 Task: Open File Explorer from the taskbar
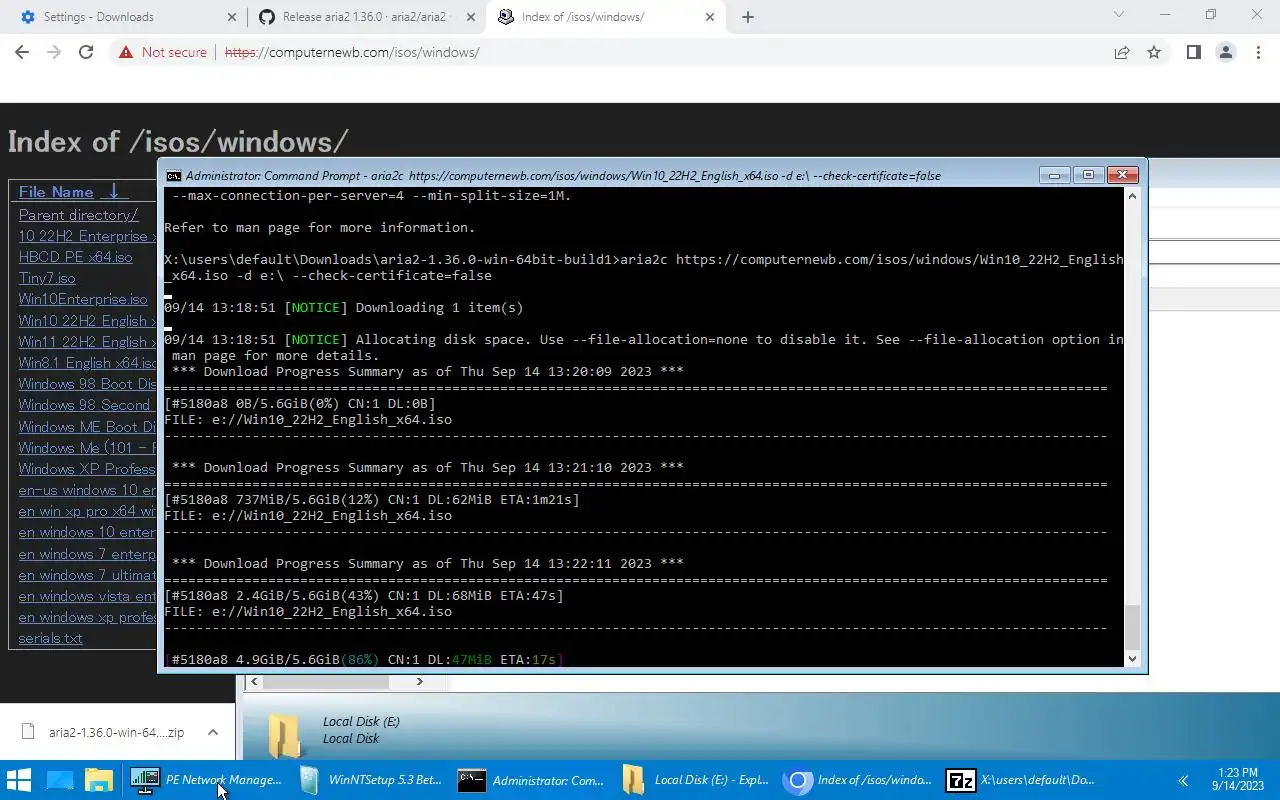pyautogui.click(x=99, y=780)
